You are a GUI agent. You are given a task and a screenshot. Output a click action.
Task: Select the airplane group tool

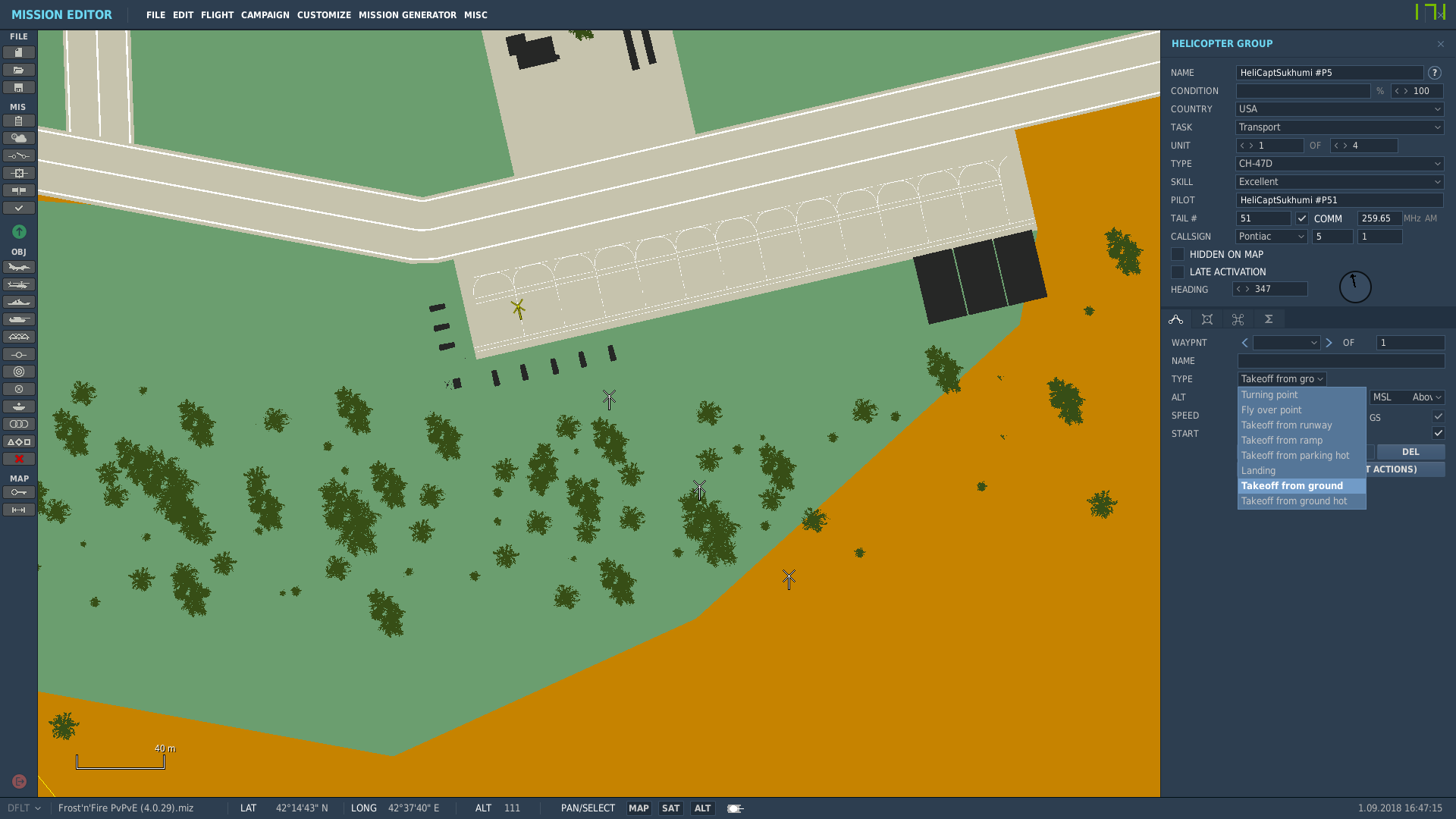tap(19, 267)
